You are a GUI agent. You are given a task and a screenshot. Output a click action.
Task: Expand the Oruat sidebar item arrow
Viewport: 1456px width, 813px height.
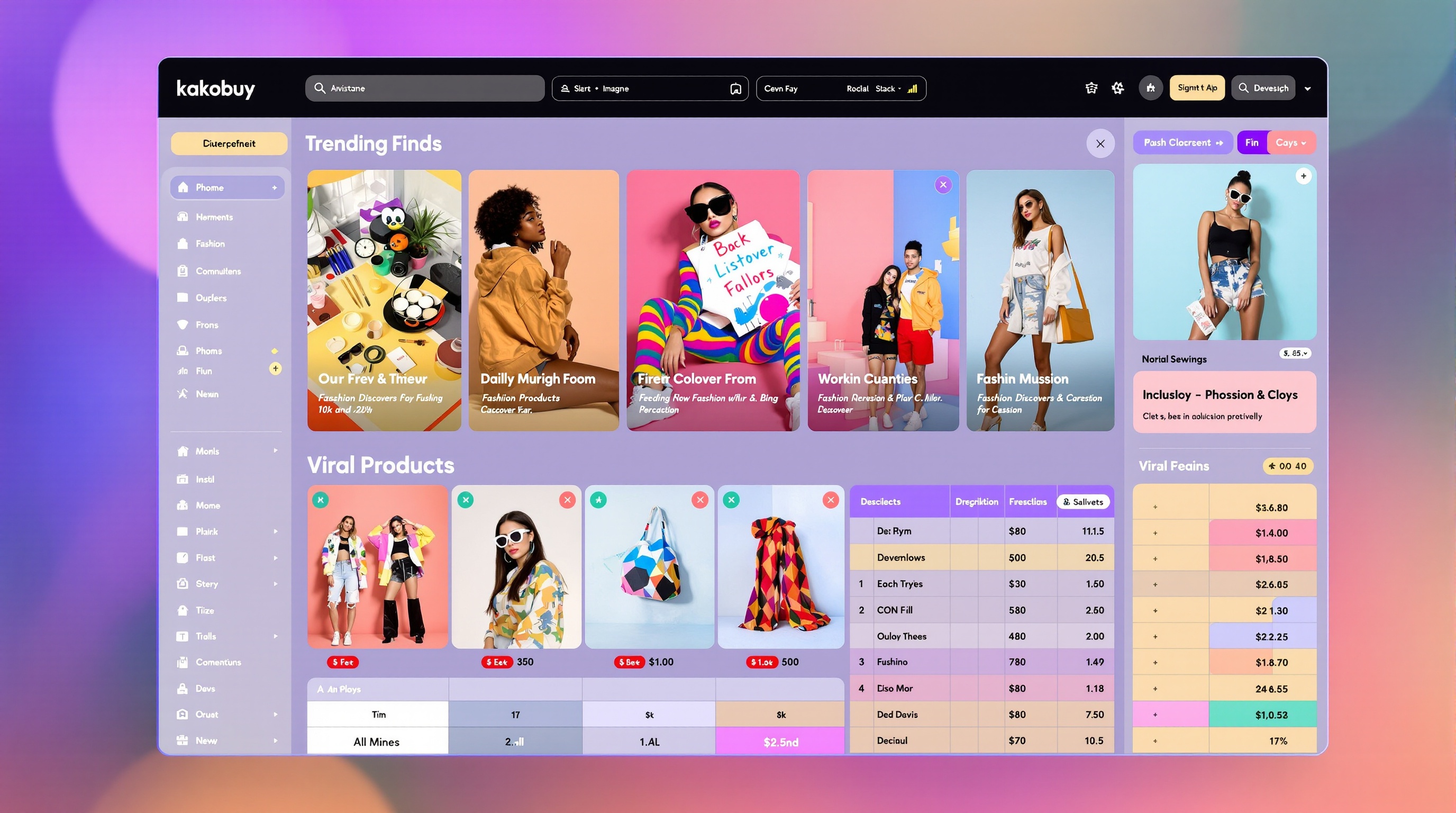275,714
